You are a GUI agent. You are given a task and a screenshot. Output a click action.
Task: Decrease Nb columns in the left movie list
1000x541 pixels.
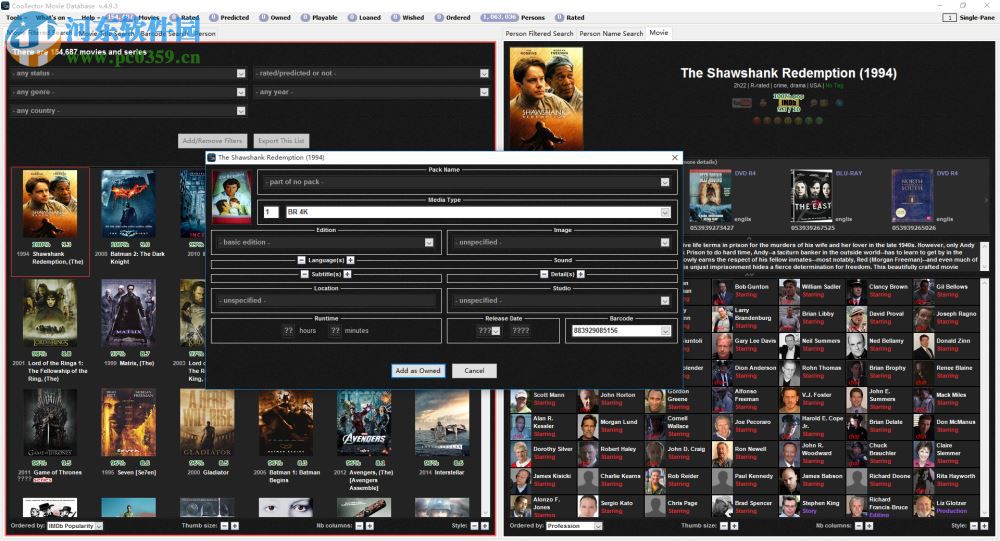(x=359, y=526)
